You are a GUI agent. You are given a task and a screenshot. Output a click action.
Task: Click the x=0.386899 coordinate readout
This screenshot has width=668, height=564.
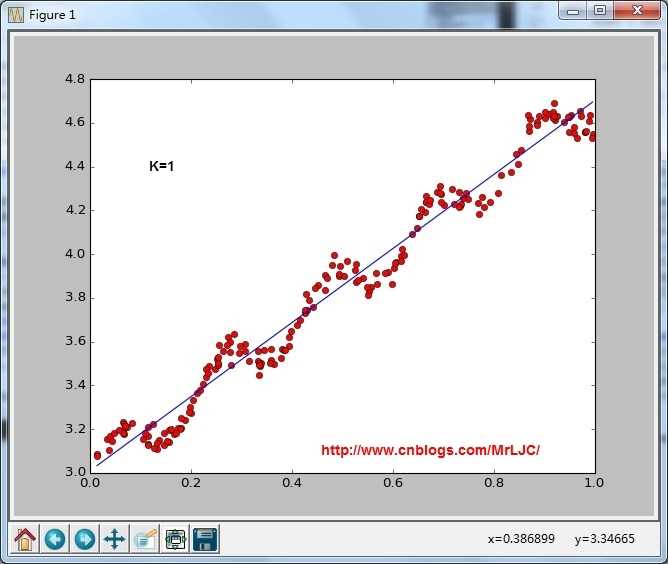(521, 539)
